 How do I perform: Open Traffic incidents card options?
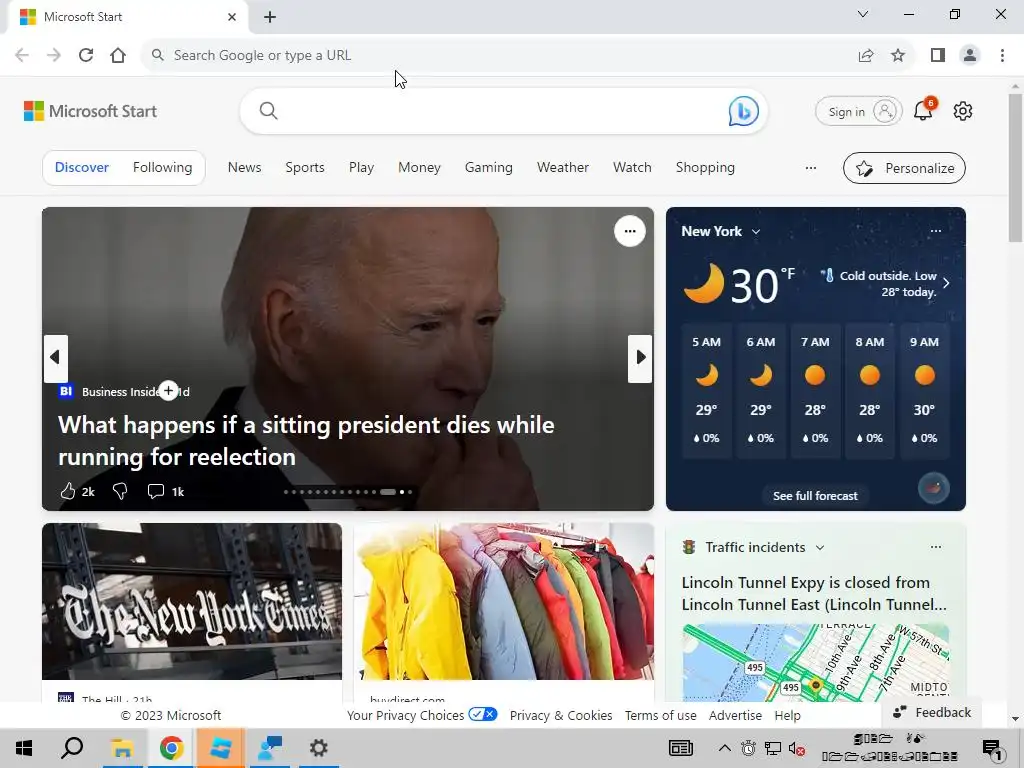pyautogui.click(x=936, y=547)
